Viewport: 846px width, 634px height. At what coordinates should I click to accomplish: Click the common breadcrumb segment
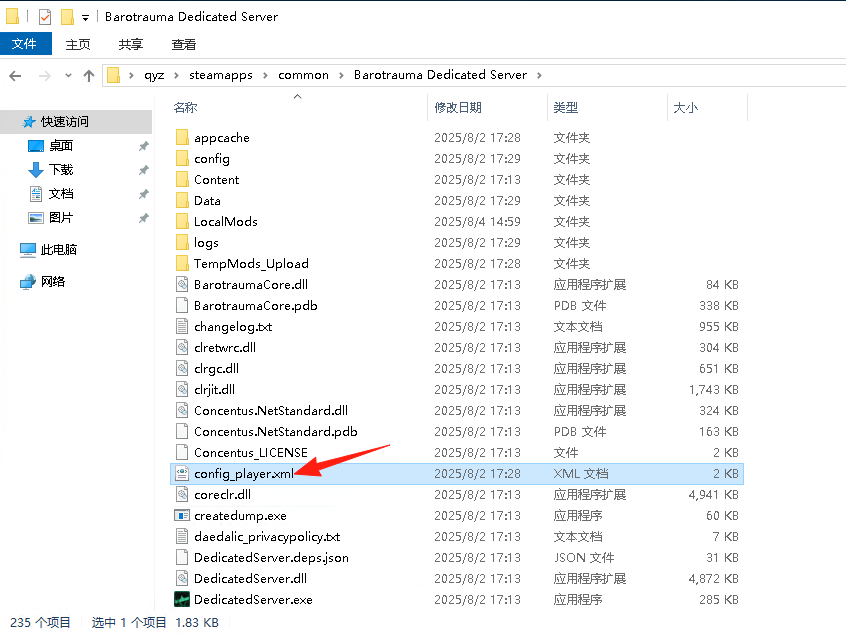click(x=303, y=75)
